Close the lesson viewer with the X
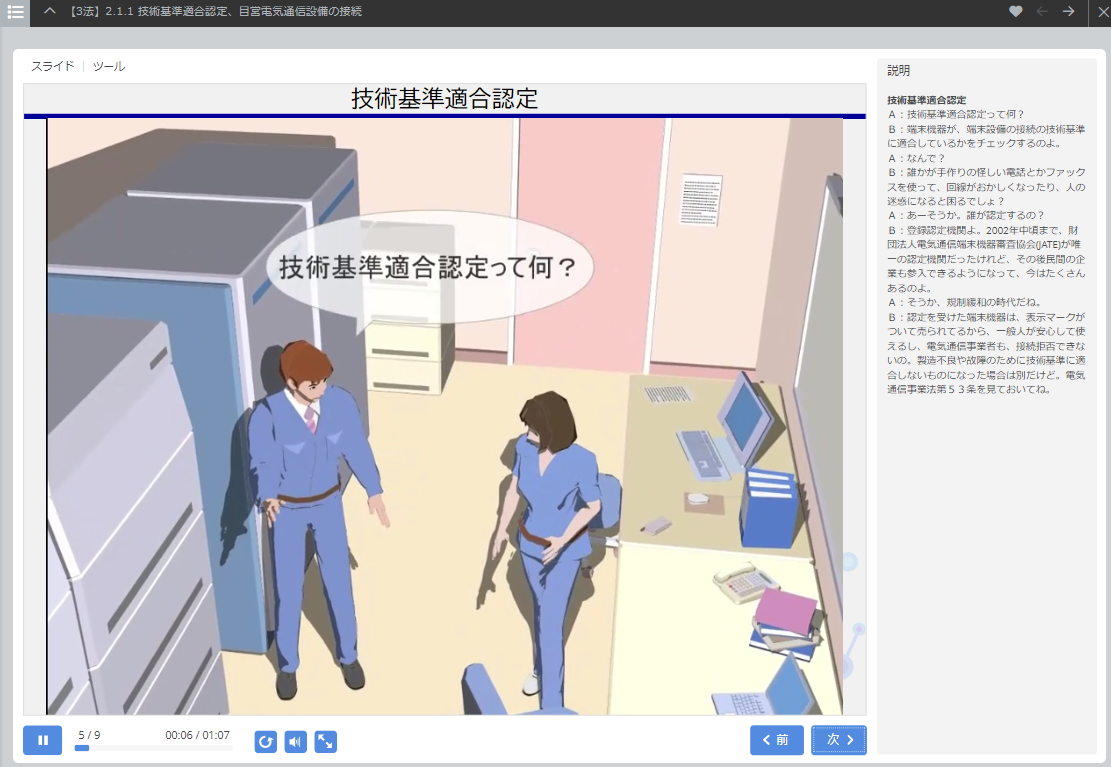 tap(1098, 12)
